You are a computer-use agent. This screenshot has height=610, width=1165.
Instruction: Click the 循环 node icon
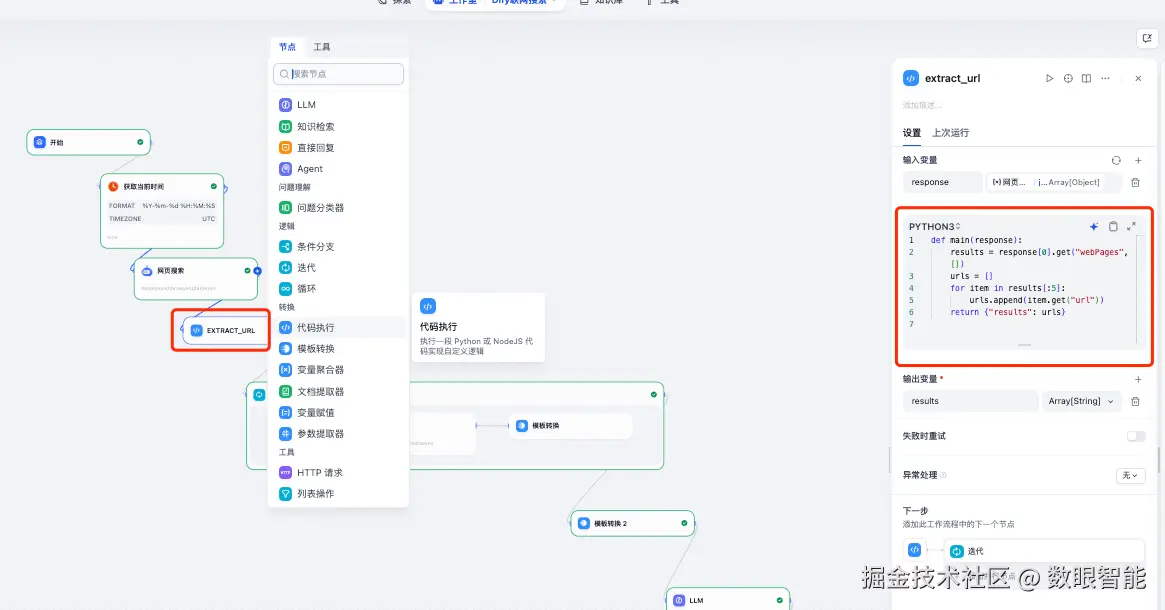point(285,288)
